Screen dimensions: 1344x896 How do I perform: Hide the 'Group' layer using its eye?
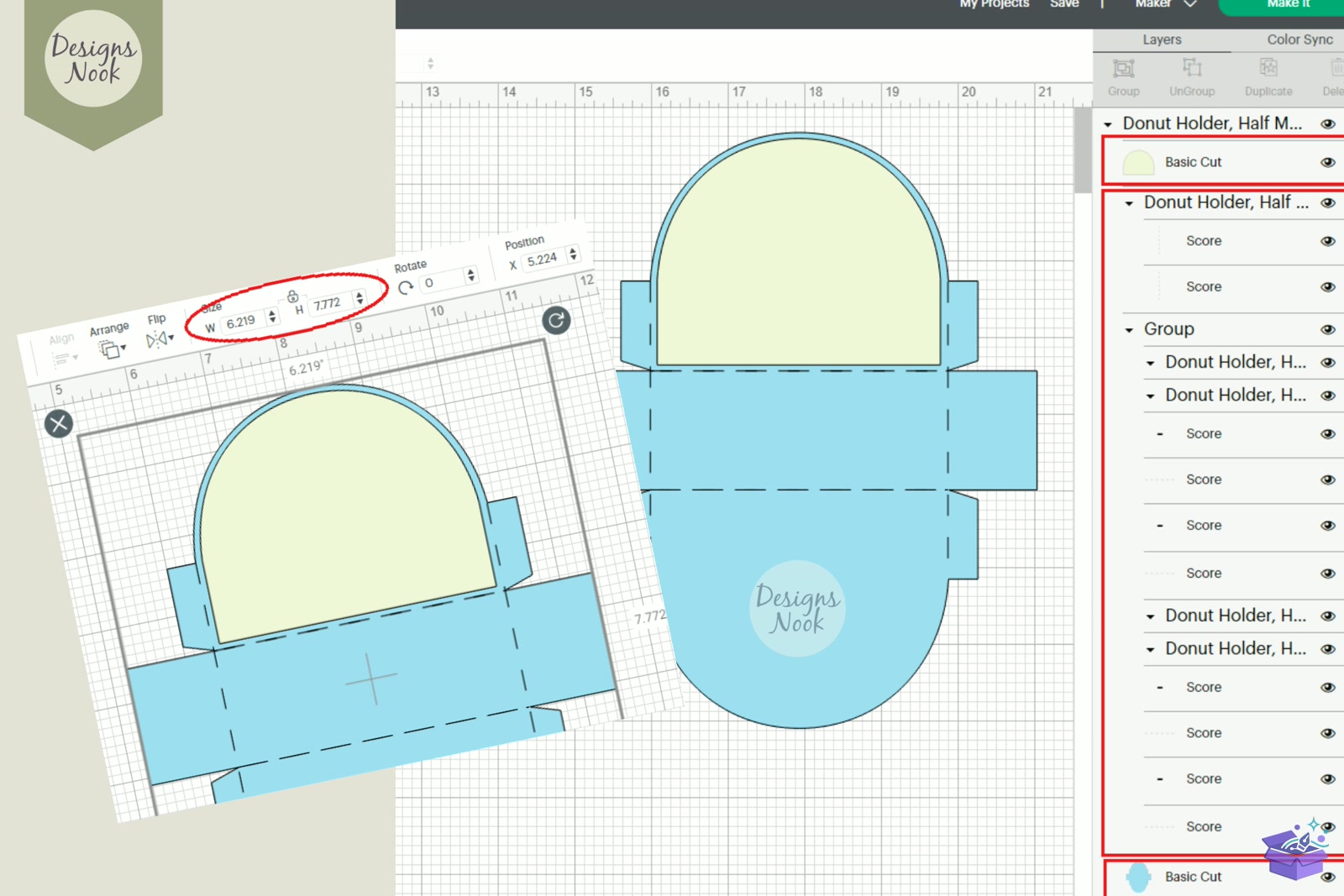coord(1327,329)
